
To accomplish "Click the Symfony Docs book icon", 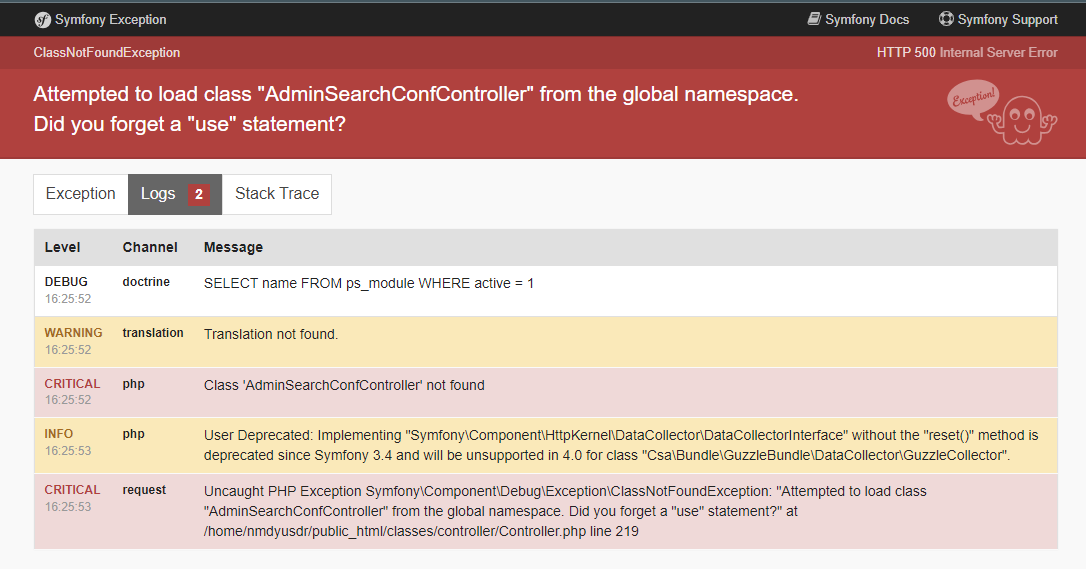I will [x=814, y=19].
